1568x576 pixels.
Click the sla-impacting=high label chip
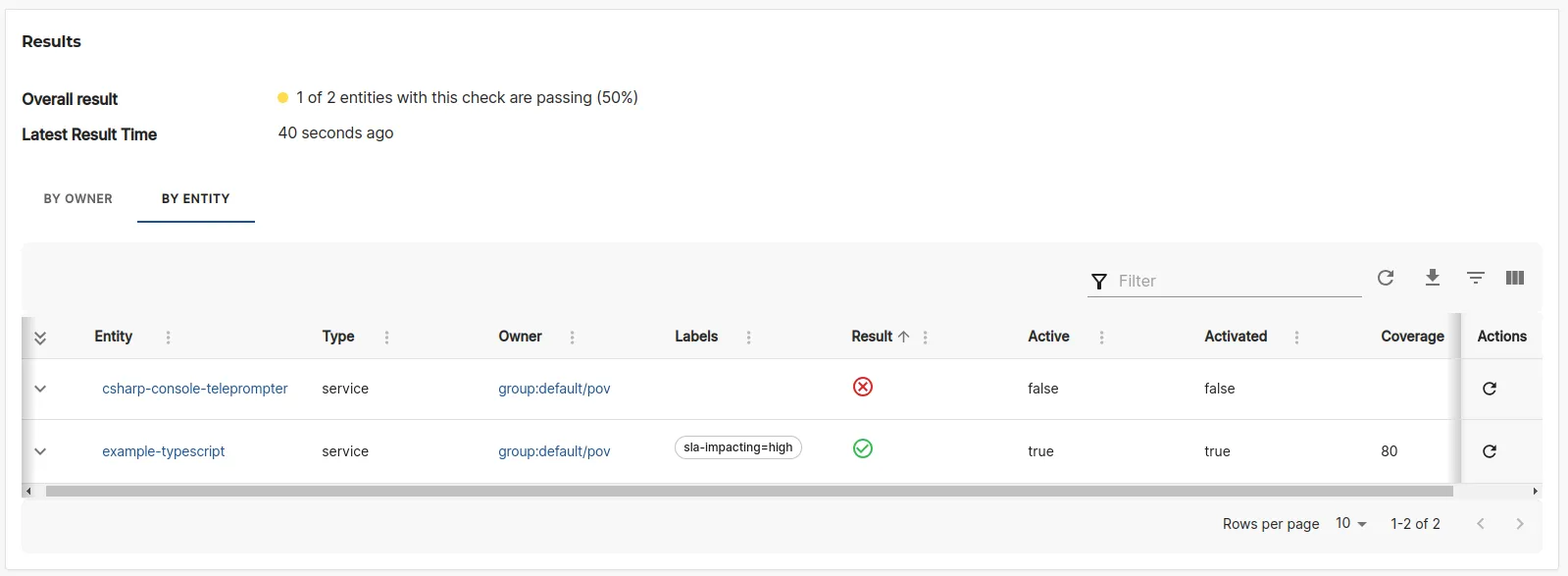click(736, 447)
